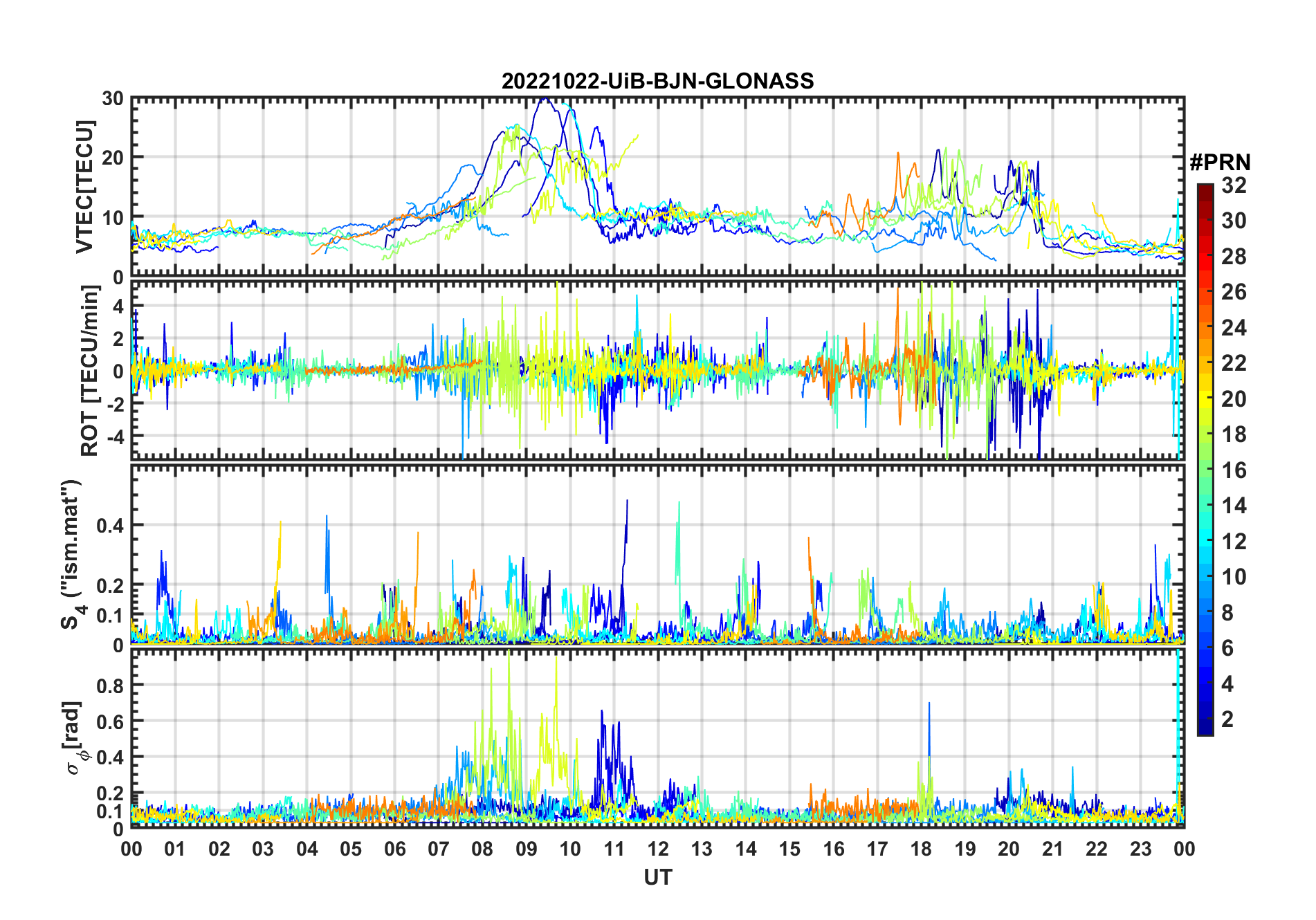Click the VTEC peak near 30 TECU at 09 UT
1316x920 pixels.
point(545,100)
